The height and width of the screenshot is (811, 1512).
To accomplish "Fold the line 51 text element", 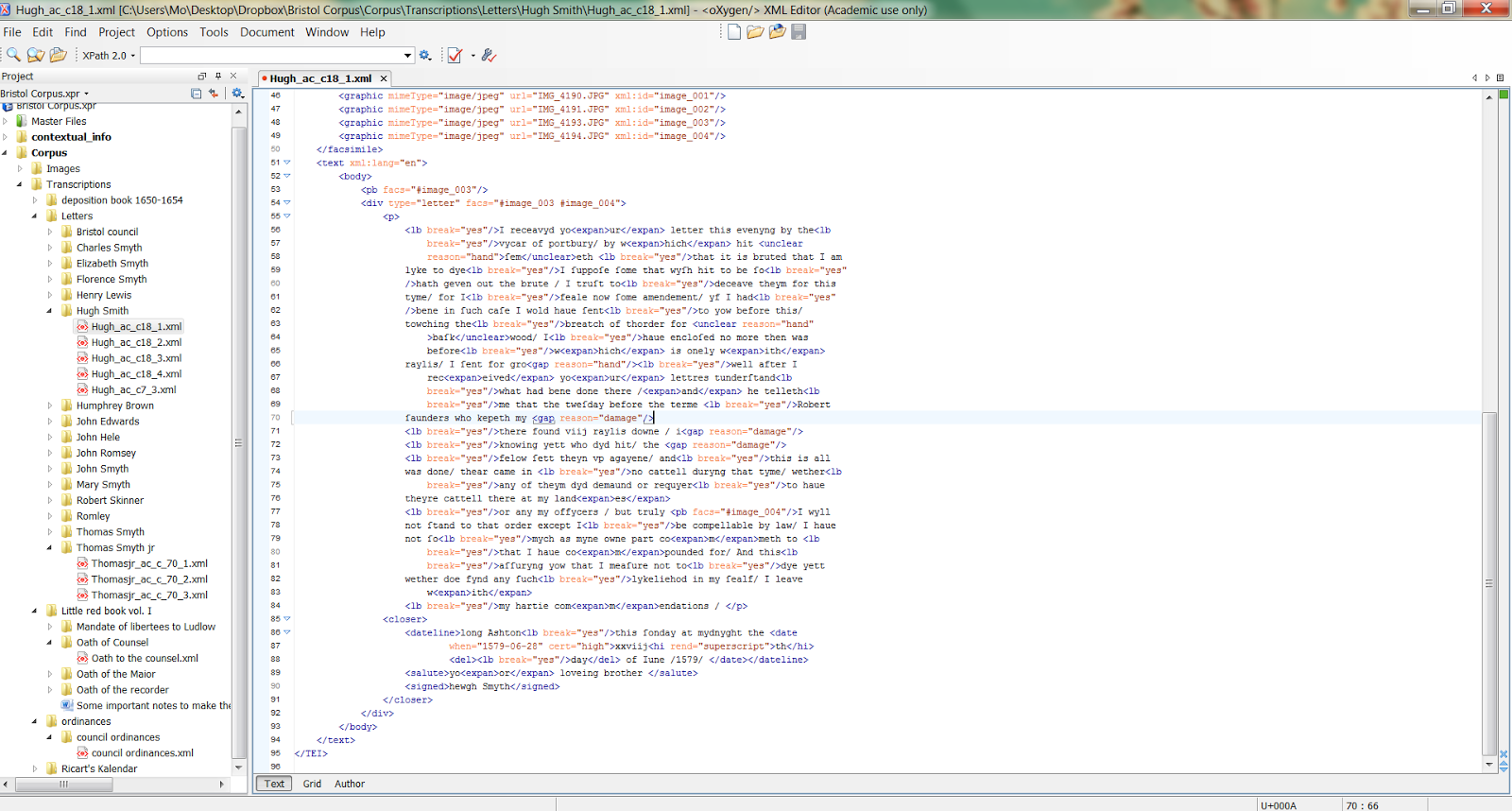I will [x=287, y=163].
